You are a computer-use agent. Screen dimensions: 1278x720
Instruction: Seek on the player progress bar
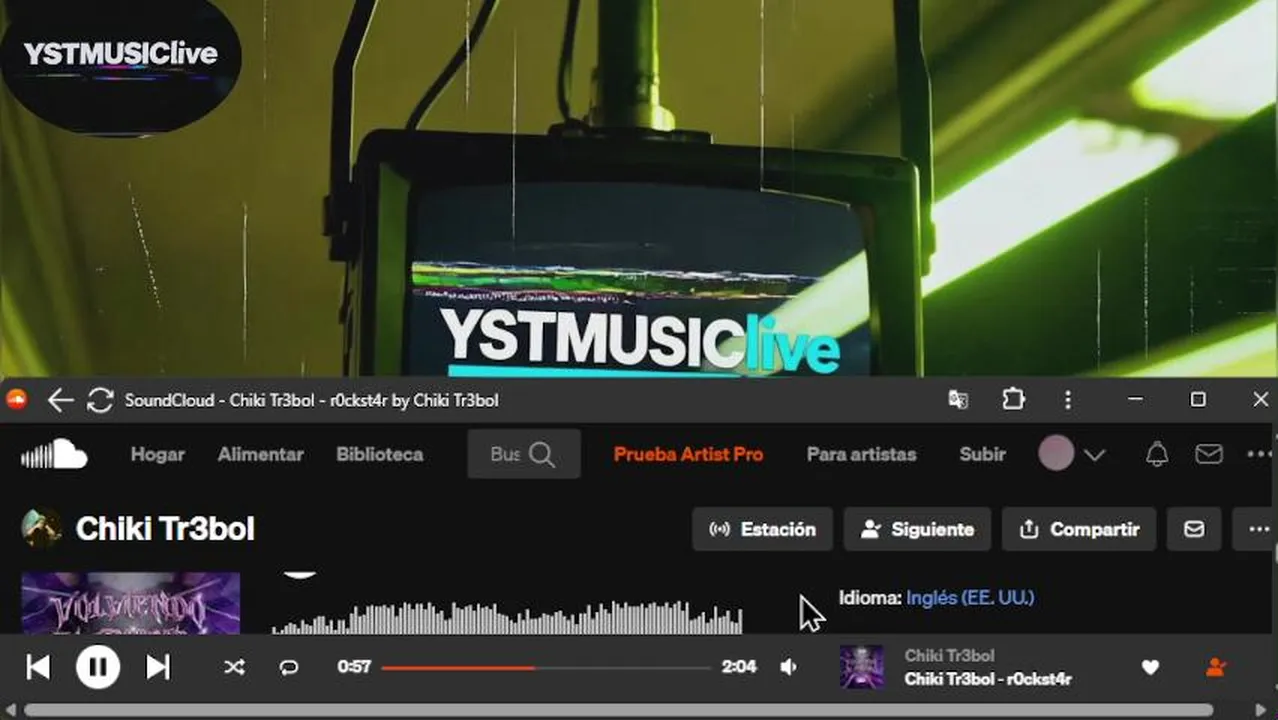[x=546, y=667]
